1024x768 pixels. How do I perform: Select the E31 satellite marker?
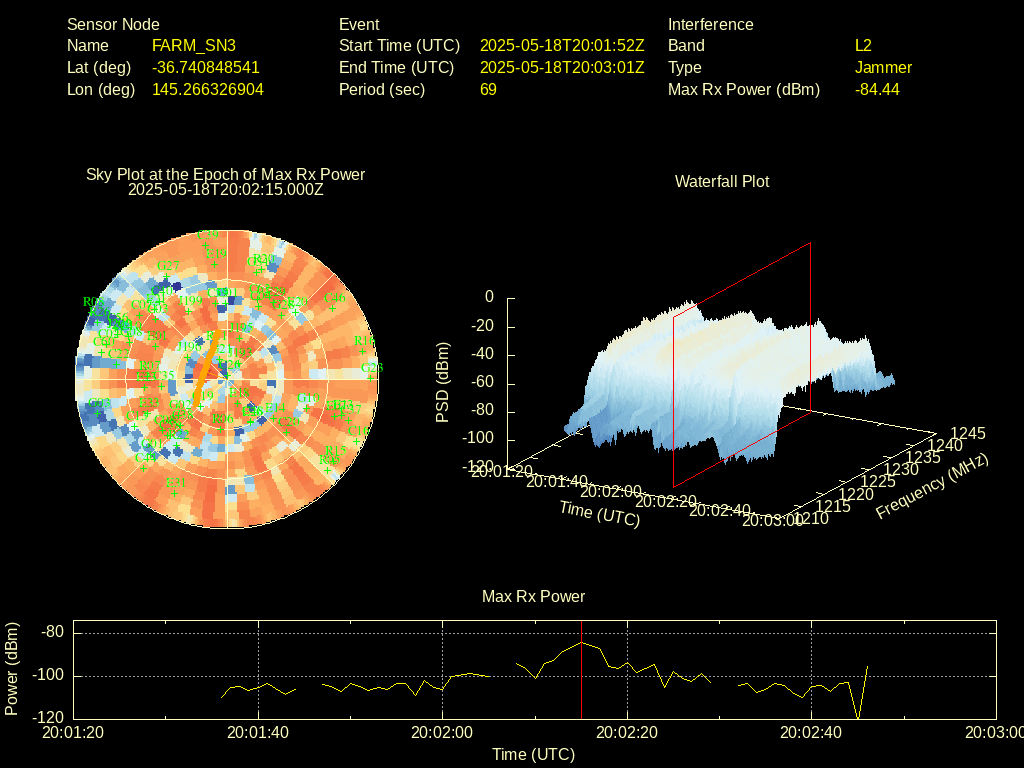pos(174,492)
